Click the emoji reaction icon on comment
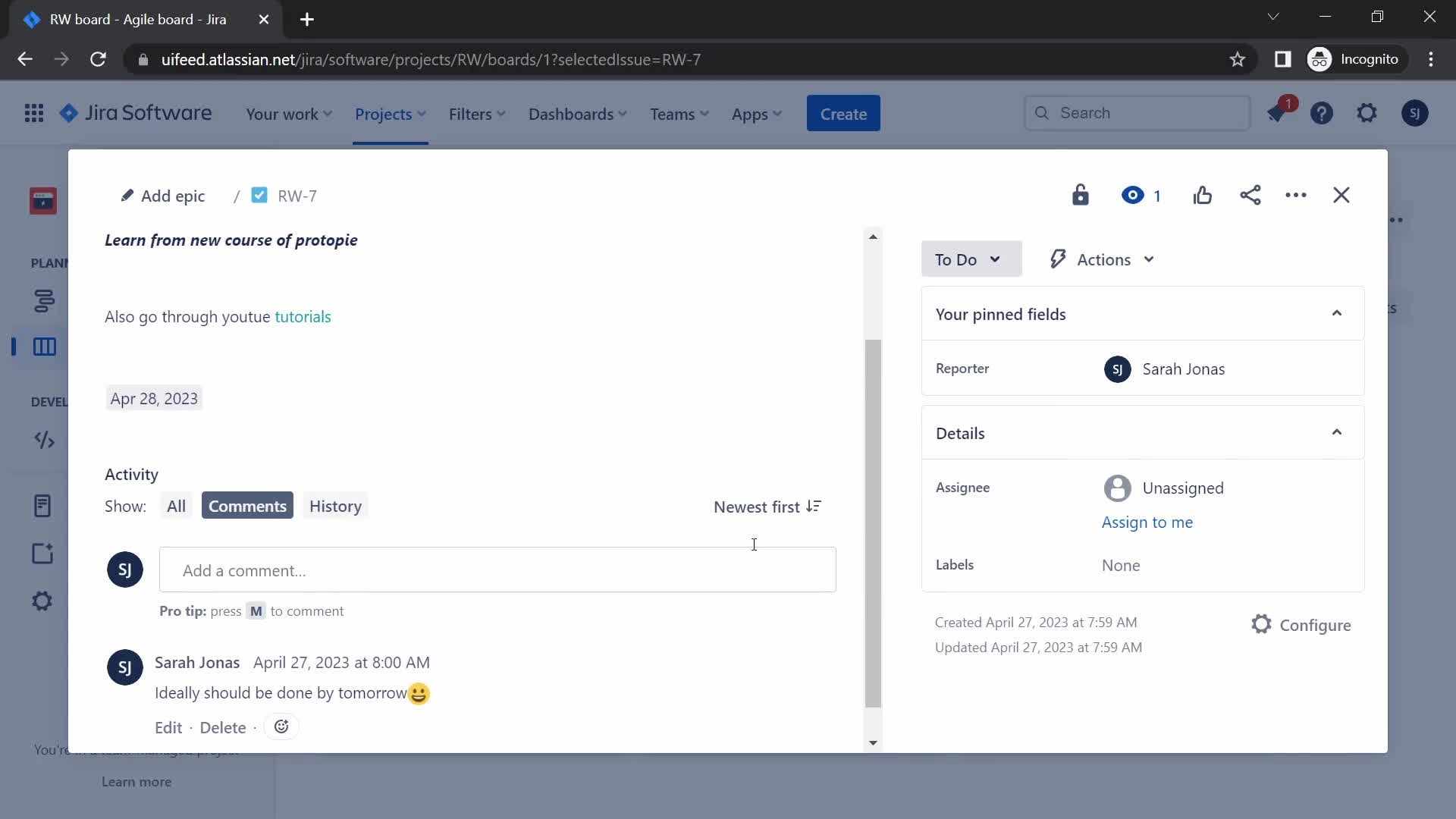 click(283, 727)
